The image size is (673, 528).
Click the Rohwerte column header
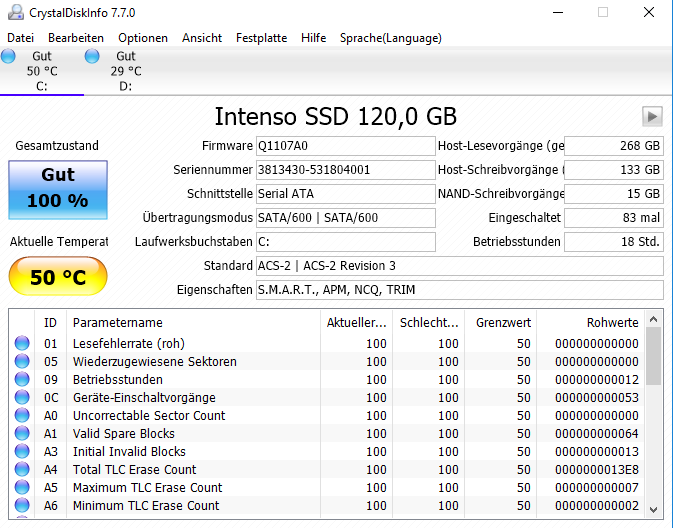(x=590, y=322)
